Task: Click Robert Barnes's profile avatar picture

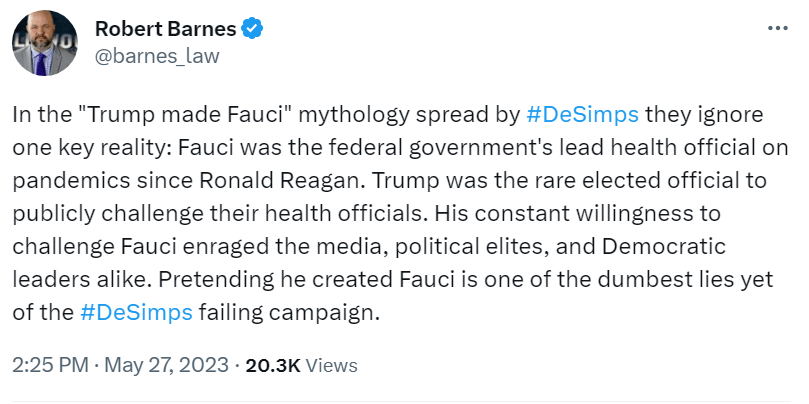Action: point(45,43)
